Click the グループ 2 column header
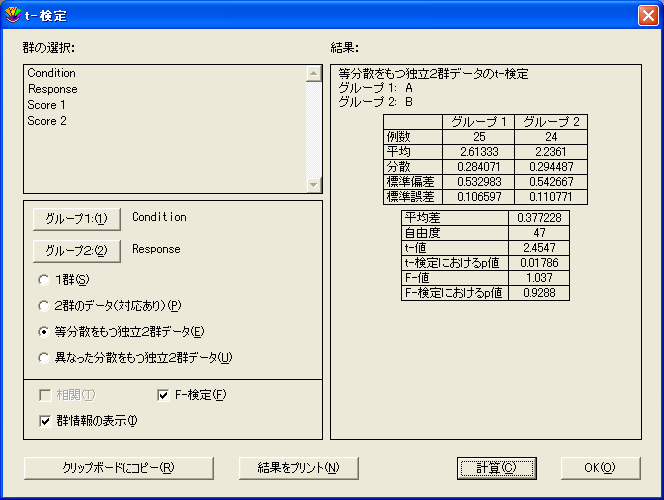The width and height of the screenshot is (664, 500). coord(551,122)
